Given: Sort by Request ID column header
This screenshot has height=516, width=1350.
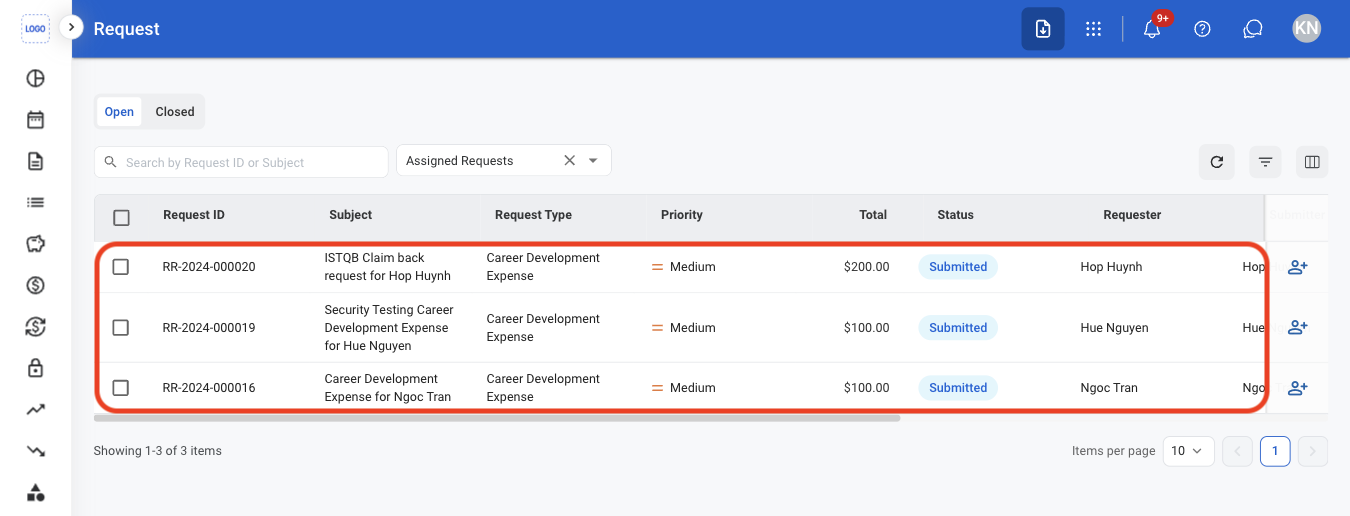Looking at the screenshot, I should point(194,215).
